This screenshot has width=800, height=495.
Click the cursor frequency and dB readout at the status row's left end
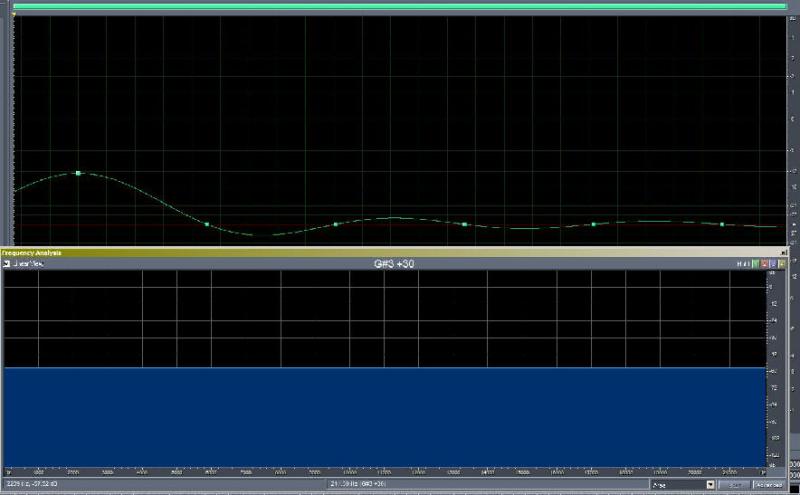pyautogui.click(x=32, y=484)
